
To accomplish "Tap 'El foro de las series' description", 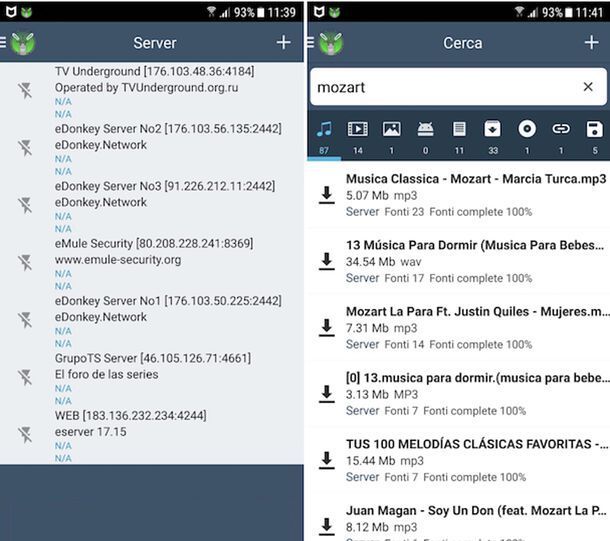I will 106,375.
